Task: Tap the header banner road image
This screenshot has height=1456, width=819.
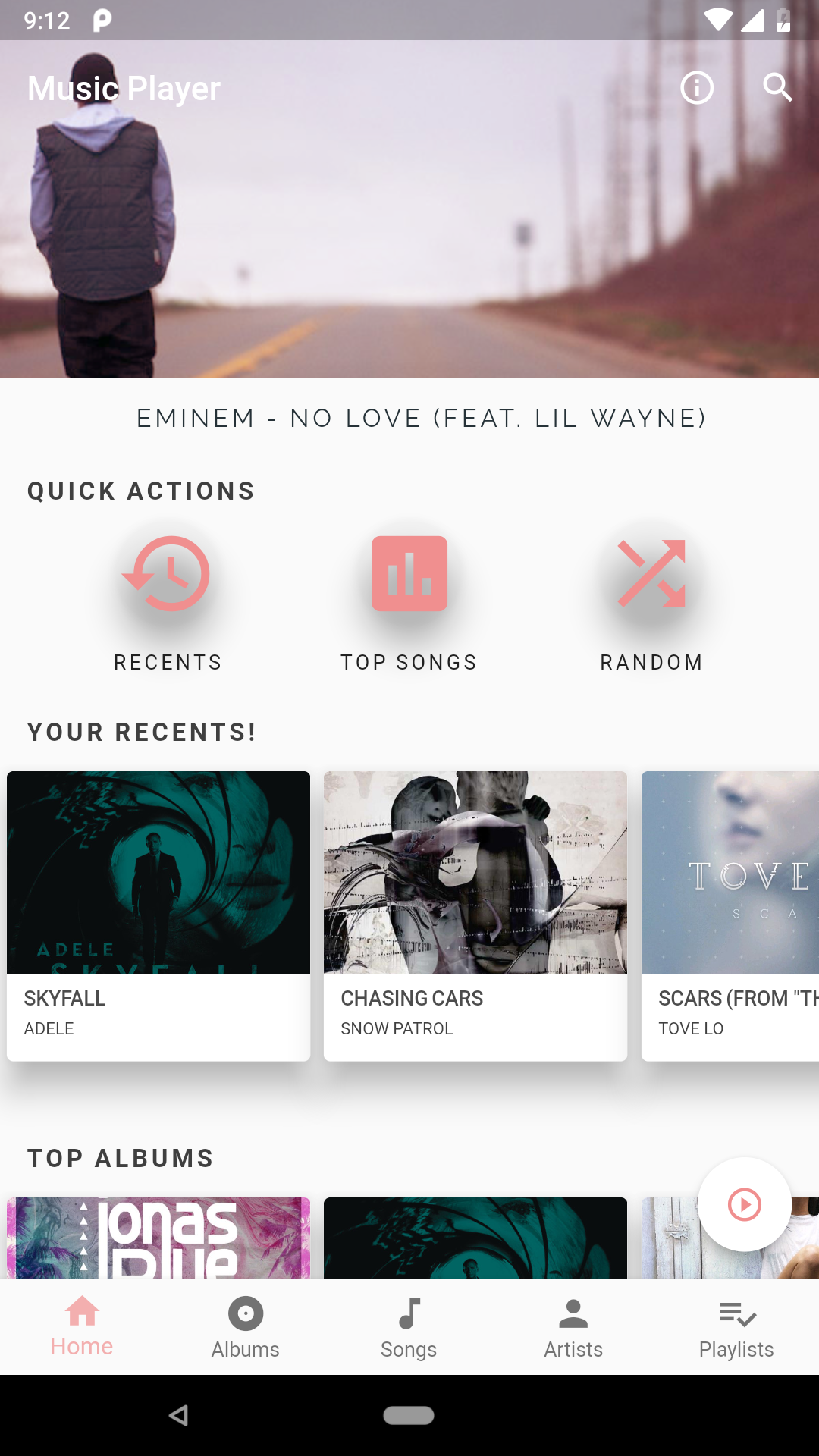Action: tap(409, 209)
